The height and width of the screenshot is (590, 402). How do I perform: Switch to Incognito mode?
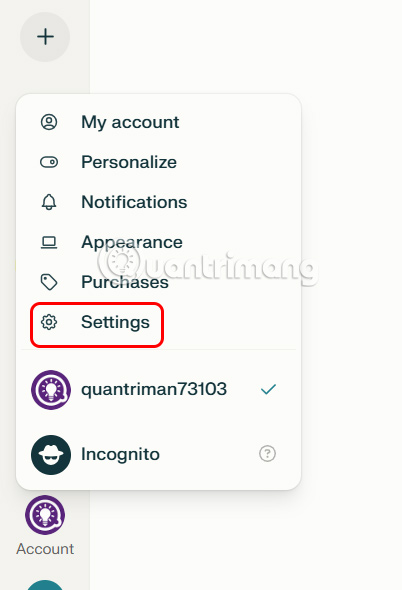tap(158, 455)
